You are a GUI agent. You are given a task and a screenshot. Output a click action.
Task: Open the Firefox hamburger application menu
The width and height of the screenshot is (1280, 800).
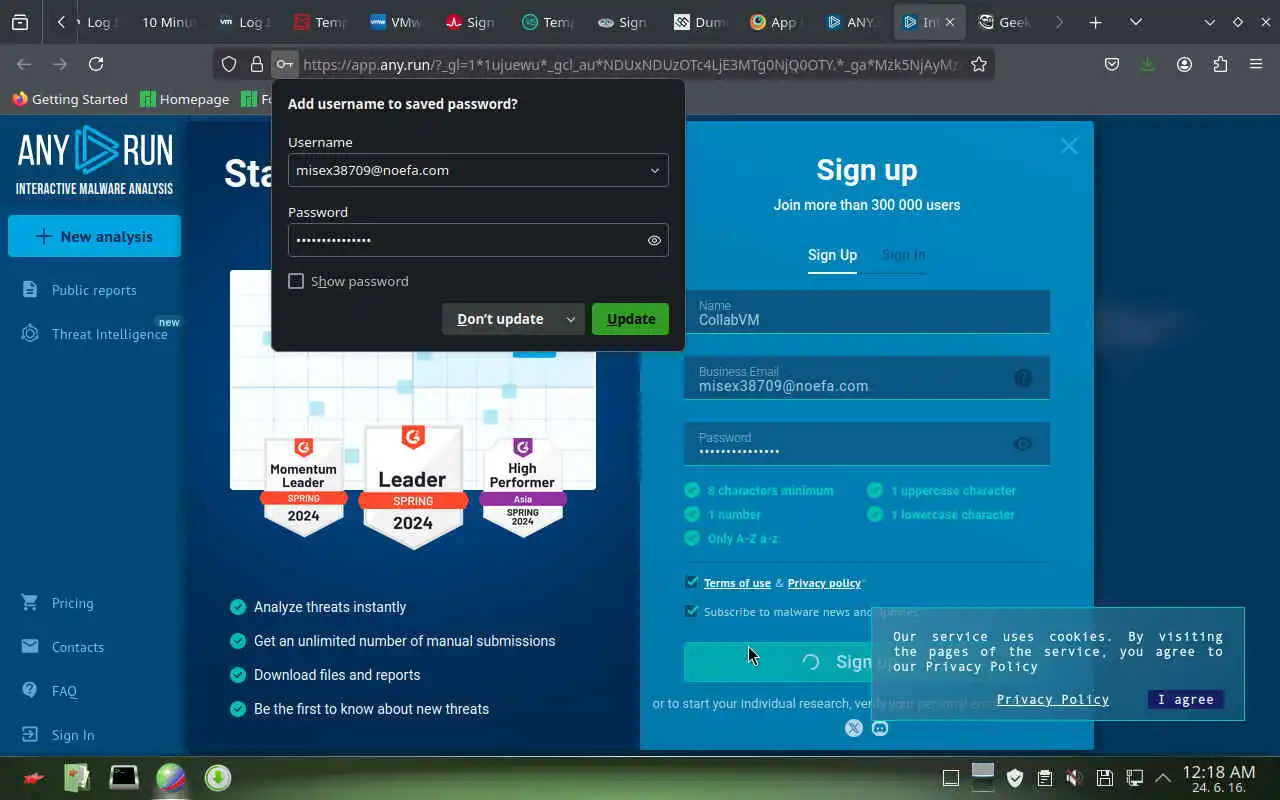[1256, 64]
